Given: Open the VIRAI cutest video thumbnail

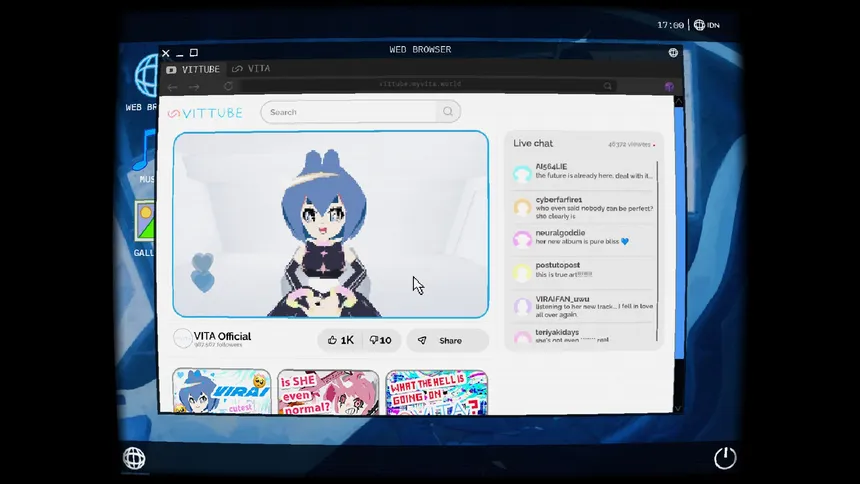Looking at the screenshot, I should coord(222,391).
